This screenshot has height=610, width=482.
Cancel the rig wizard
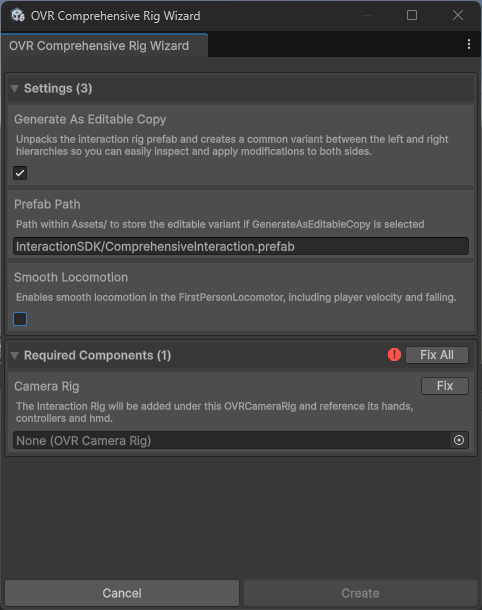[122, 593]
